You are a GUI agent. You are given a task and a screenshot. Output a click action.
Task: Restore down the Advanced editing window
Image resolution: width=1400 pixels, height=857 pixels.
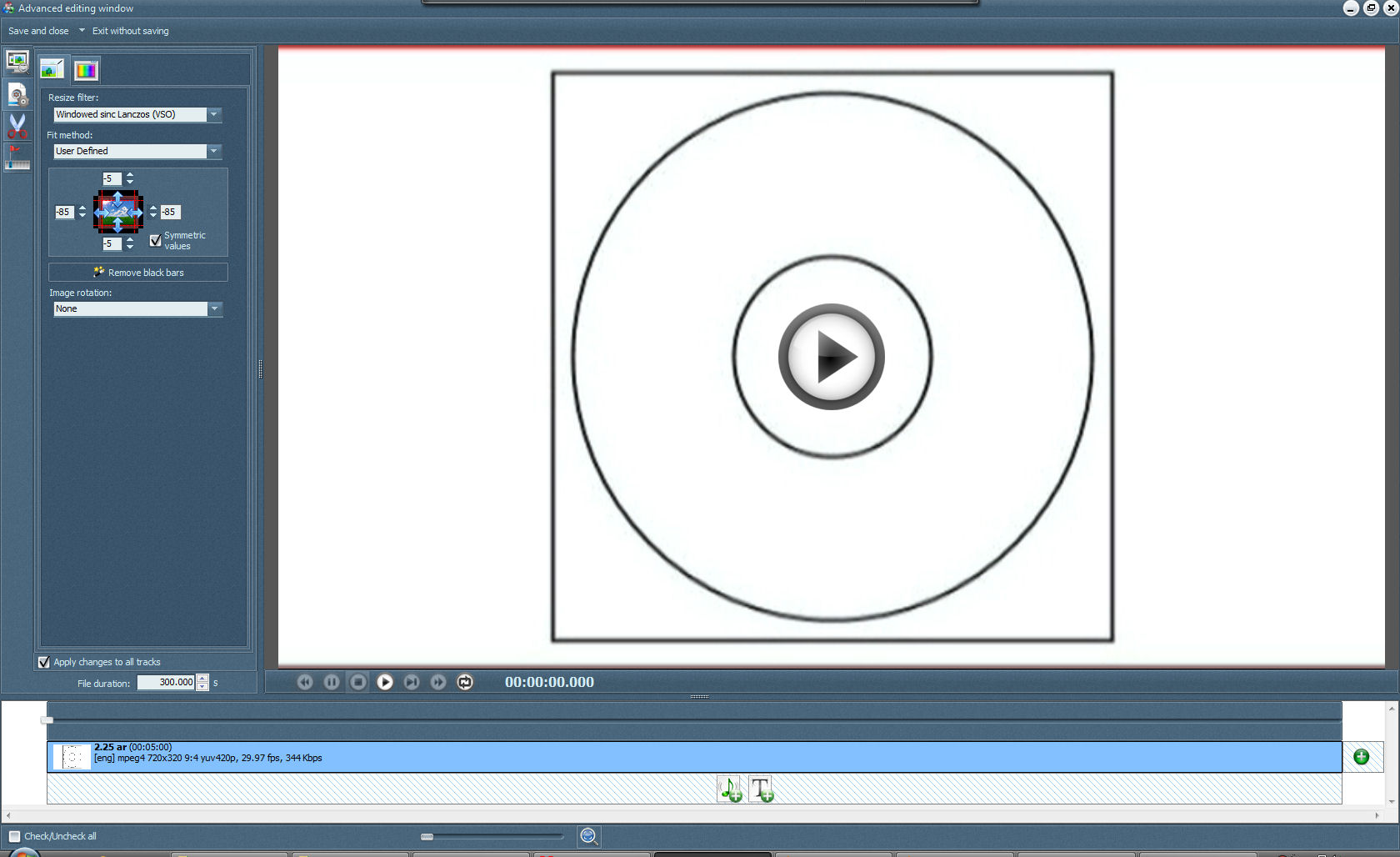point(1371,8)
